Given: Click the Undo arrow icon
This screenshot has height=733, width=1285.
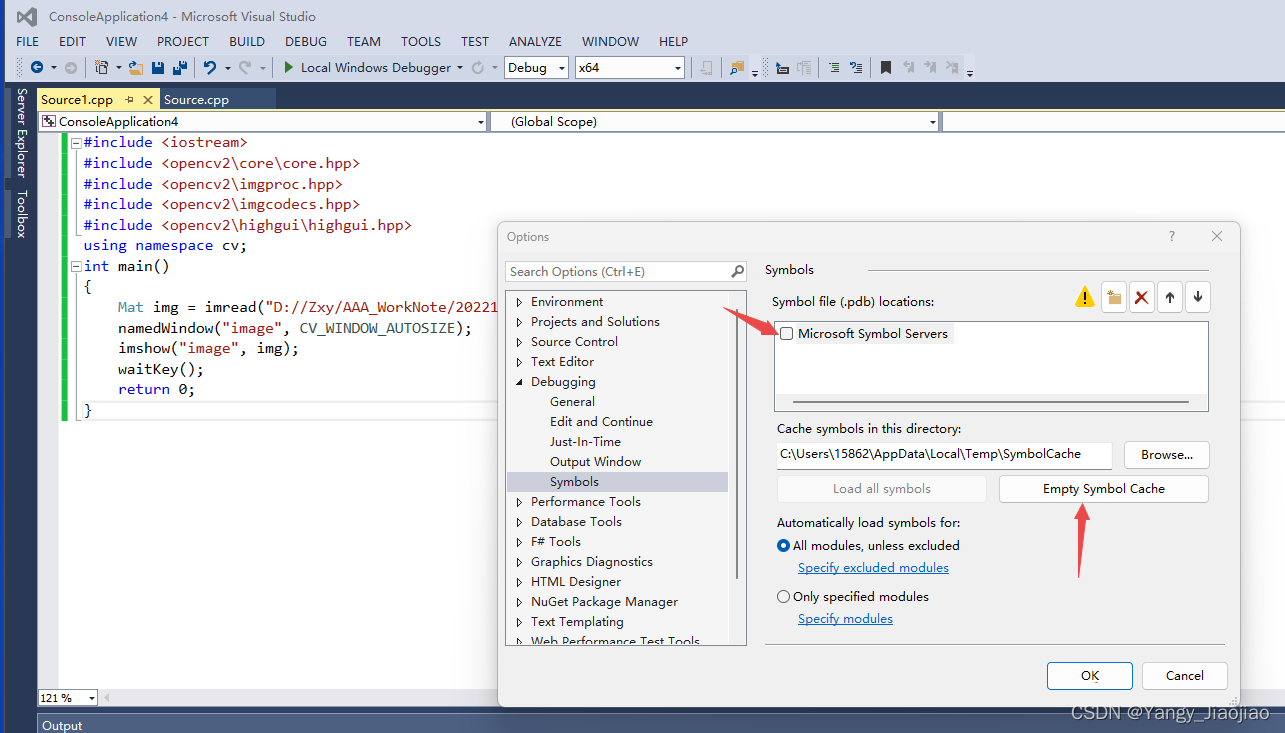Looking at the screenshot, I should [x=210, y=68].
